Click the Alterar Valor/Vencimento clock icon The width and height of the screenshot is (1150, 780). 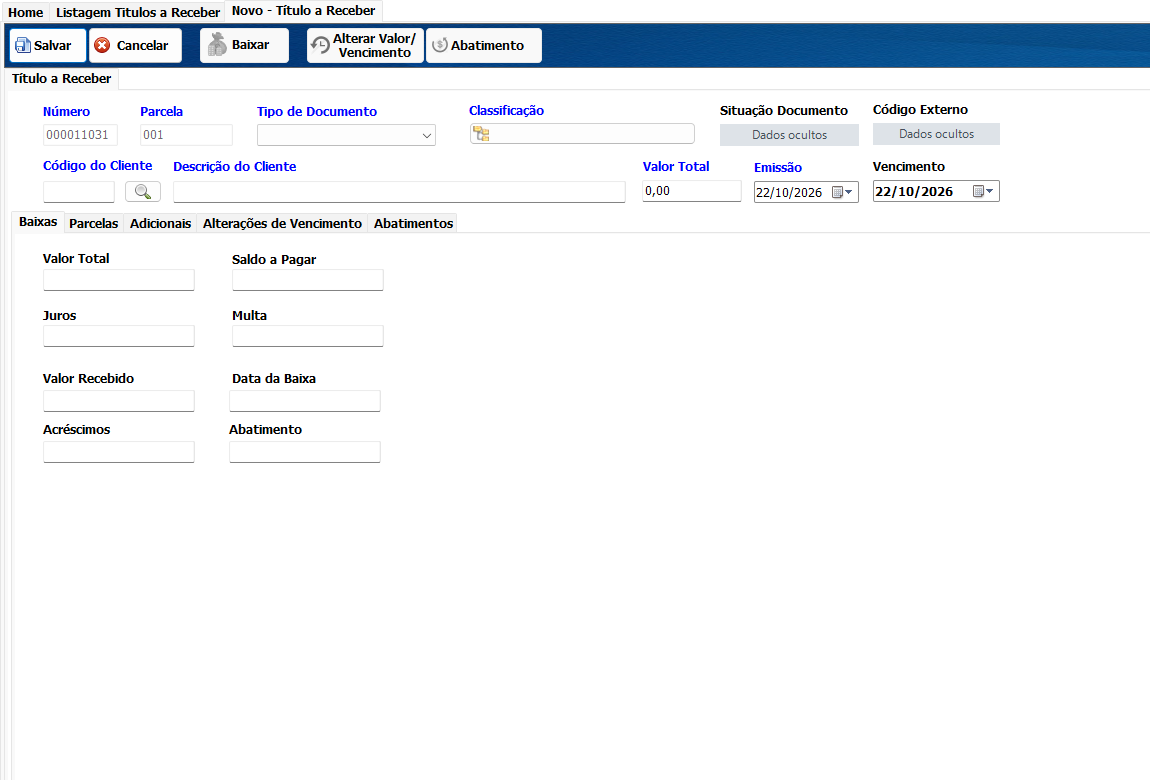coord(321,45)
